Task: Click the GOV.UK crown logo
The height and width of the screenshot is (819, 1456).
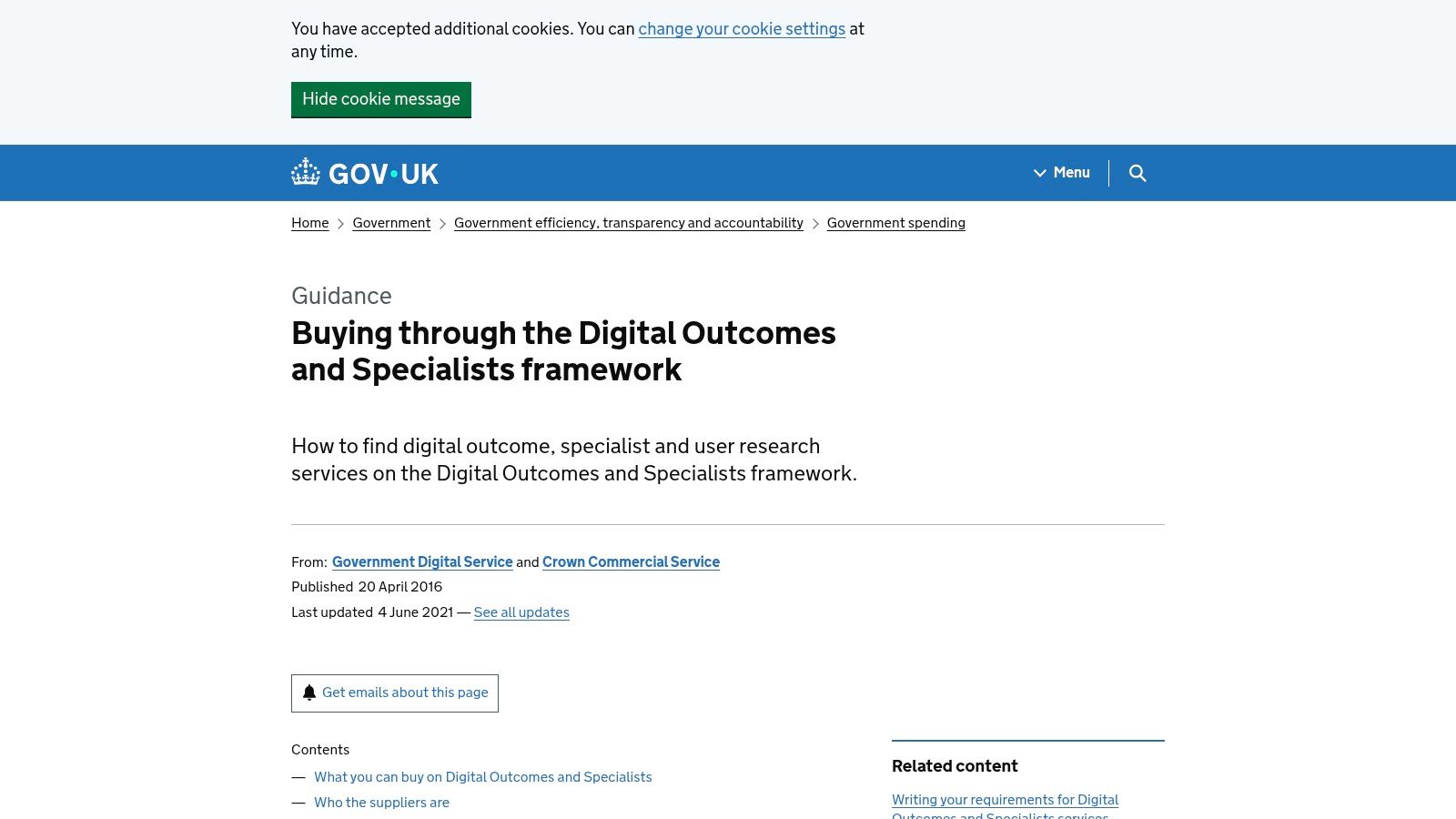Action: click(x=306, y=171)
